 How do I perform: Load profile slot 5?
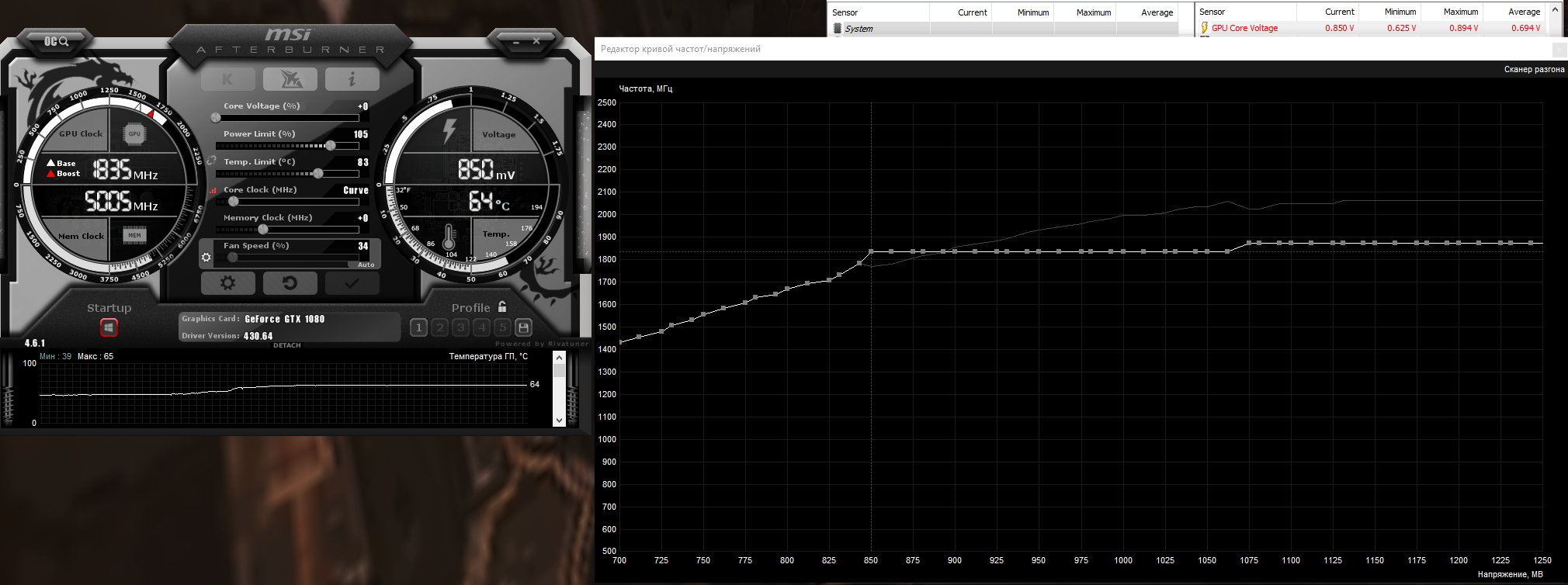pos(503,327)
